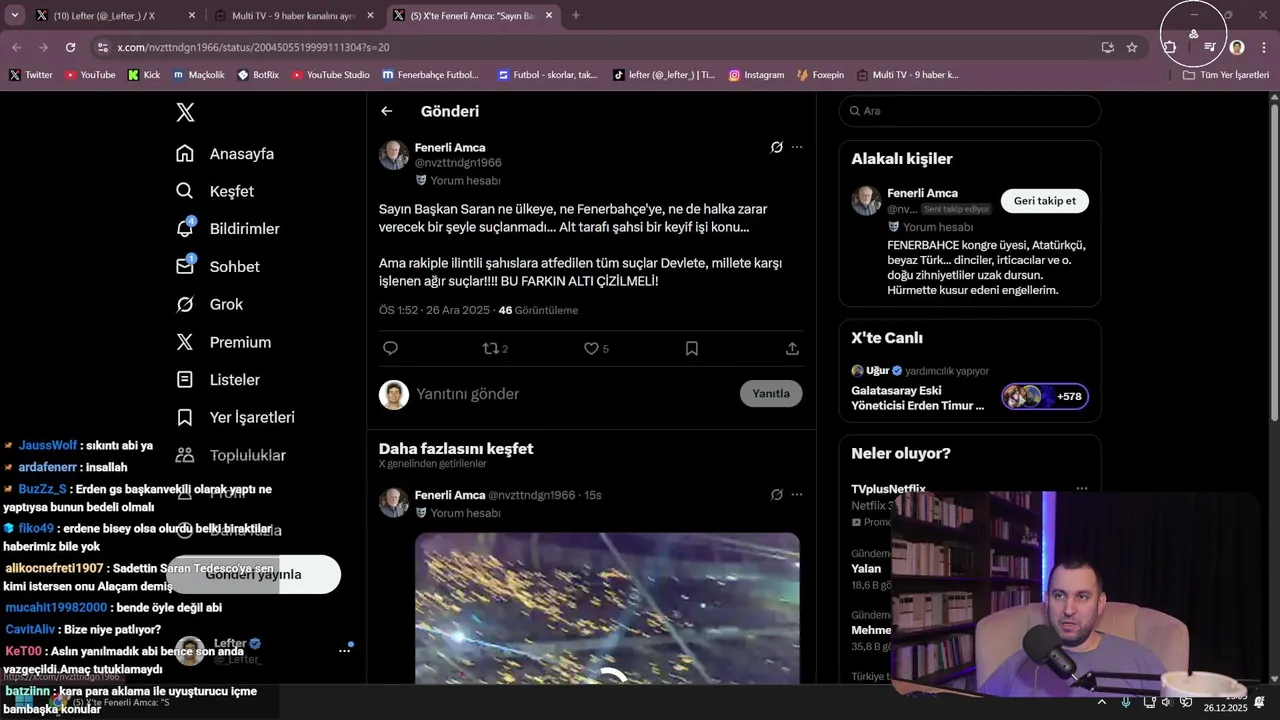Click the Yanıtla reply button
The image size is (1280, 720).
[771, 393]
